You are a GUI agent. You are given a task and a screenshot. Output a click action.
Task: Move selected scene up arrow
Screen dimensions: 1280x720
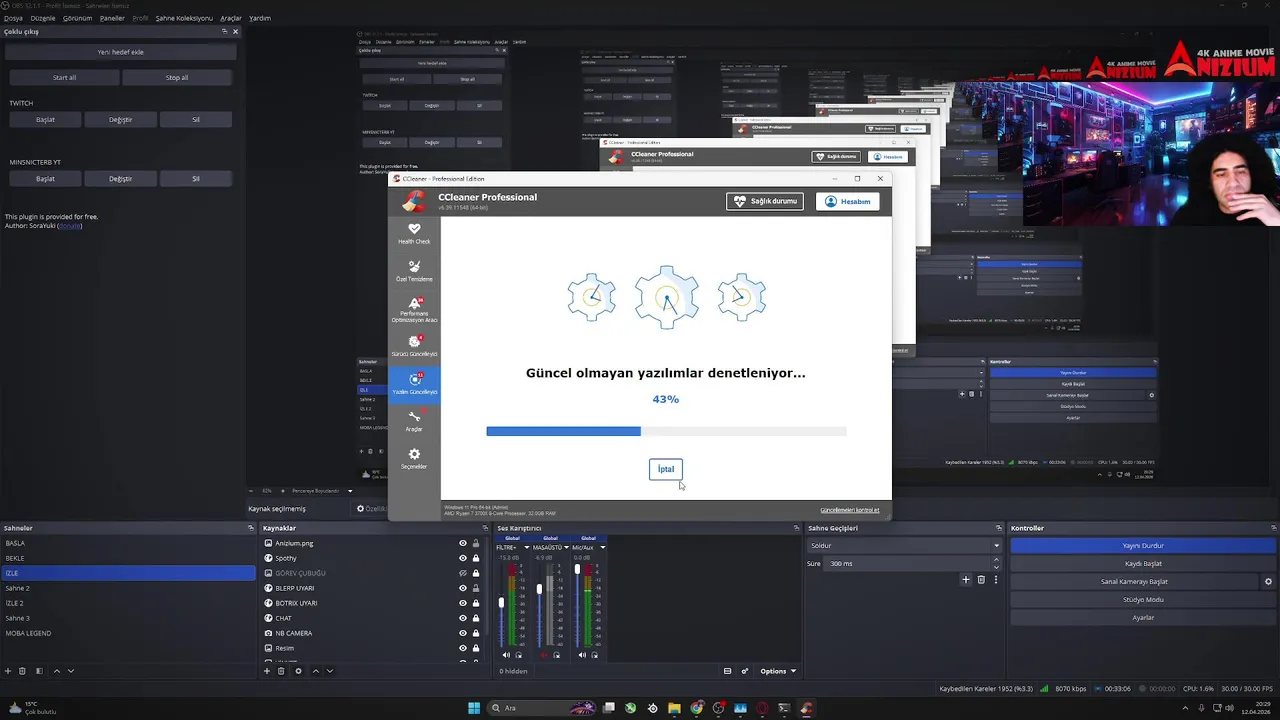pyautogui.click(x=56, y=671)
